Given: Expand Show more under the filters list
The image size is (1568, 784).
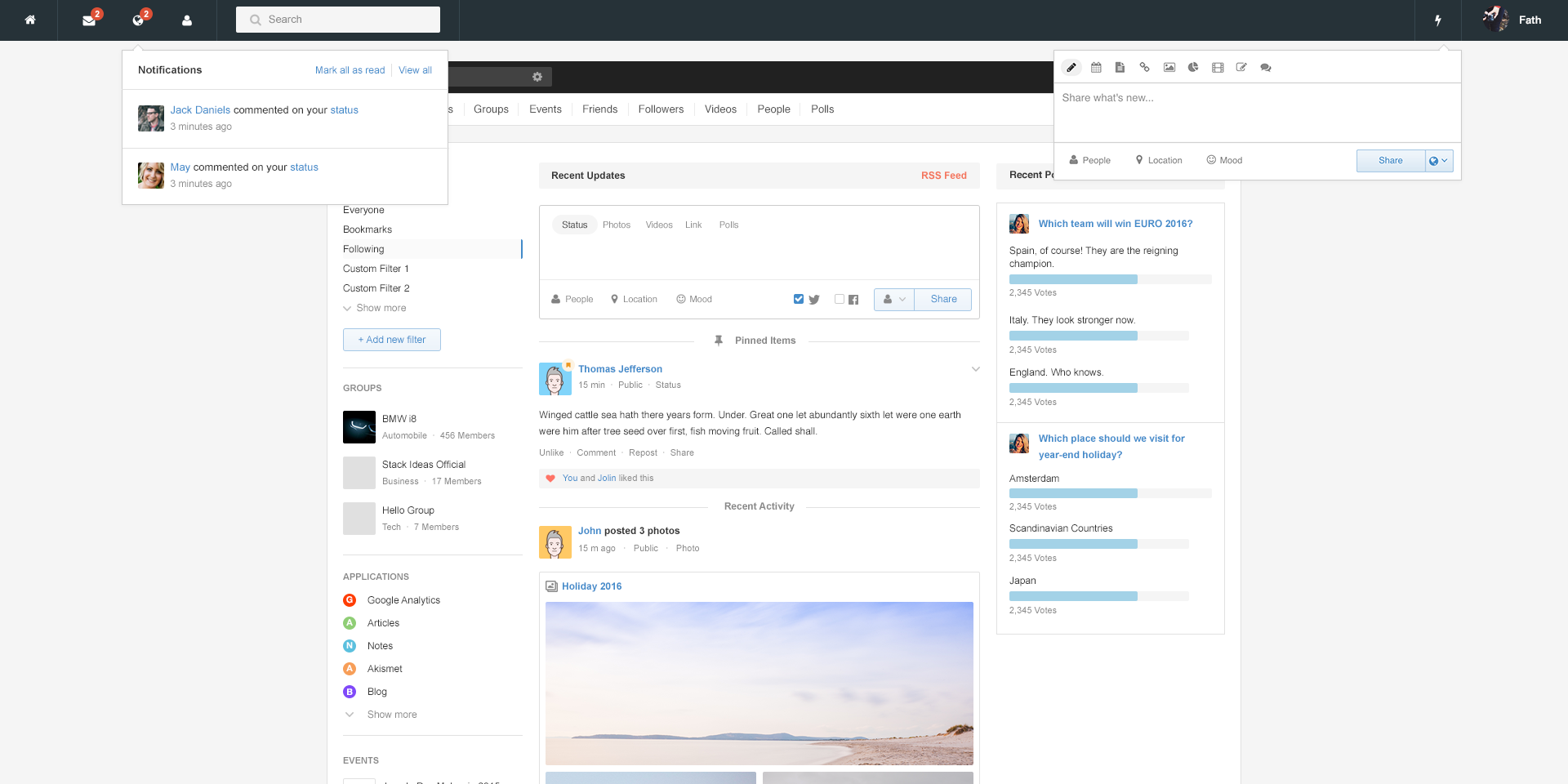Looking at the screenshot, I should pyautogui.click(x=381, y=308).
